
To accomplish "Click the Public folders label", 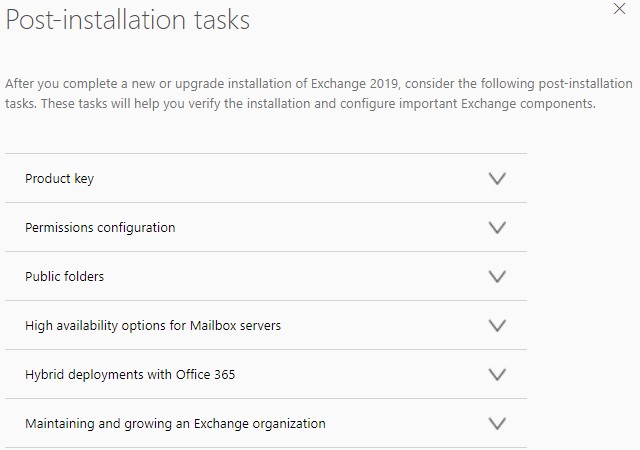I will coord(64,277).
